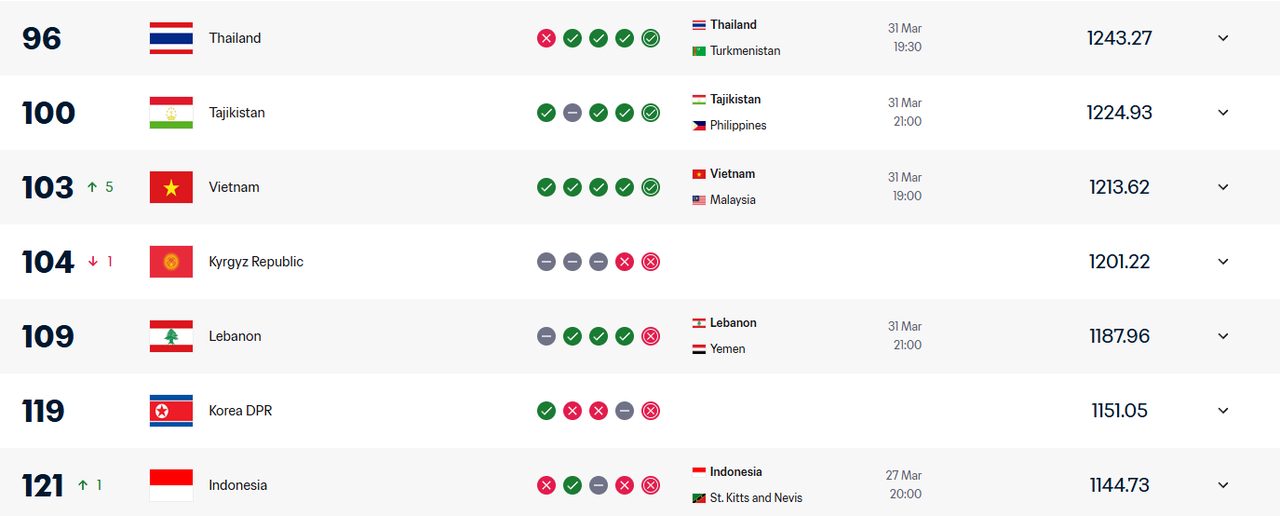Click Korea DPR's first green win icon
This screenshot has width=1280, height=516.
click(x=546, y=411)
